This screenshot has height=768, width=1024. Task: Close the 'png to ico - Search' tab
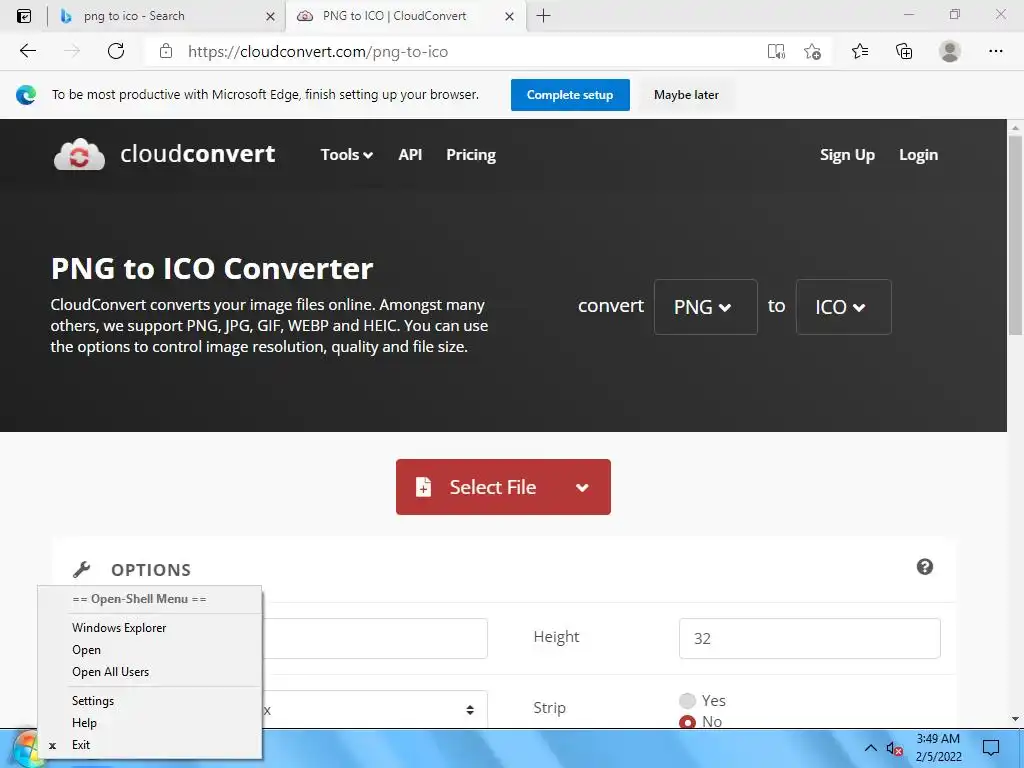(270, 16)
